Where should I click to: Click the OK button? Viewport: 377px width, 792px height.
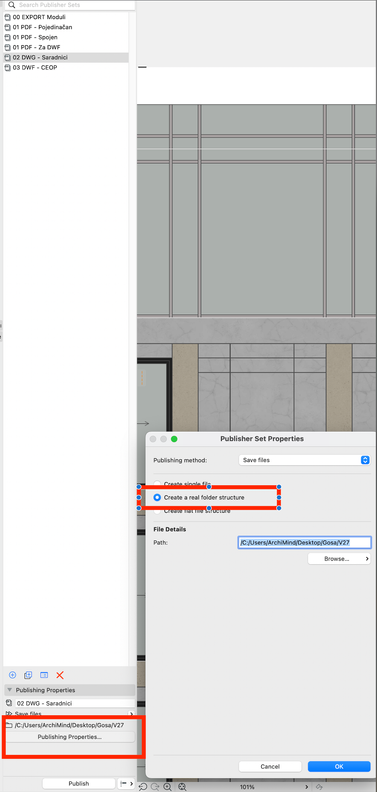click(x=339, y=766)
